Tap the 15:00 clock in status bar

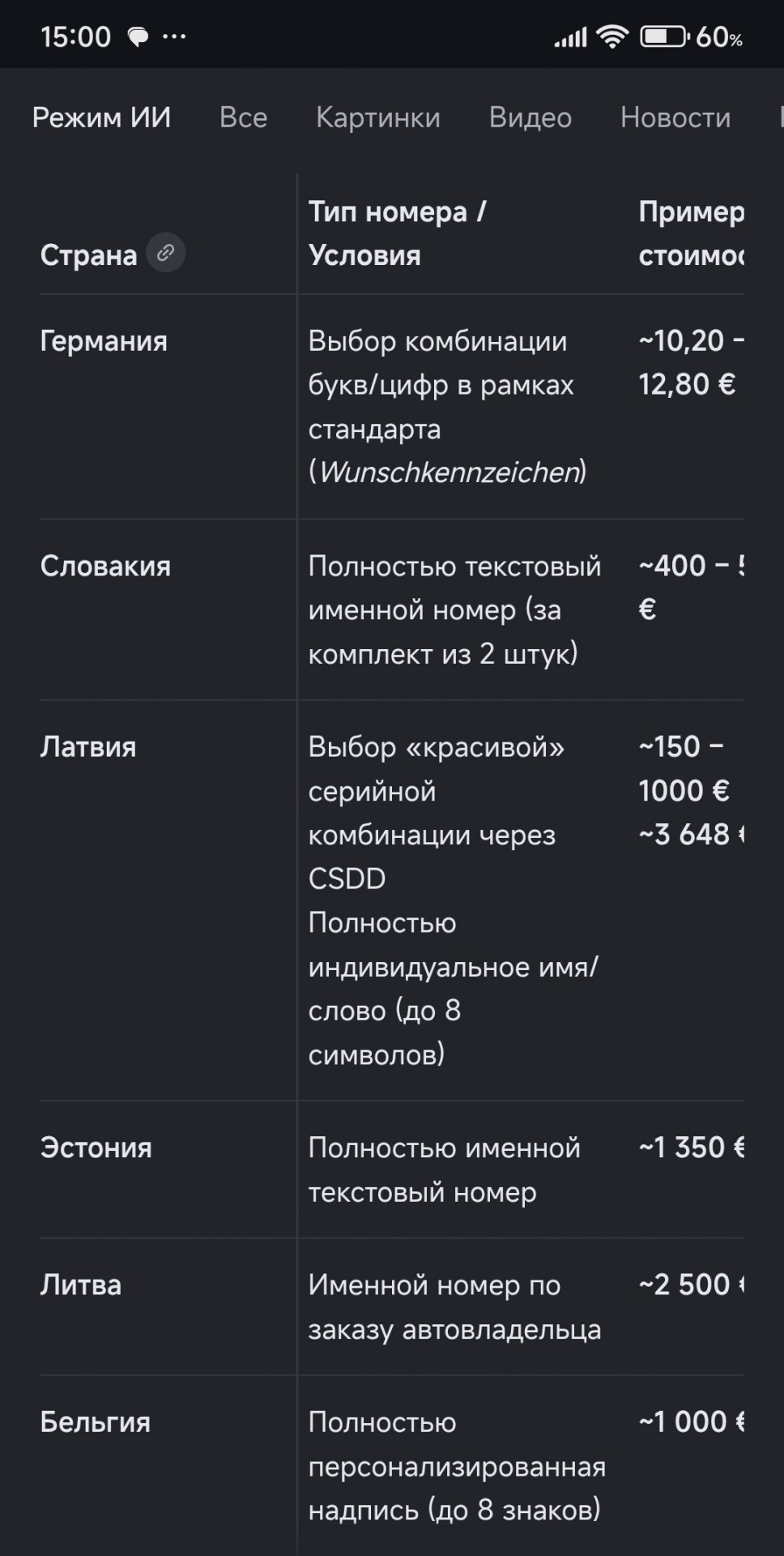click(x=75, y=36)
